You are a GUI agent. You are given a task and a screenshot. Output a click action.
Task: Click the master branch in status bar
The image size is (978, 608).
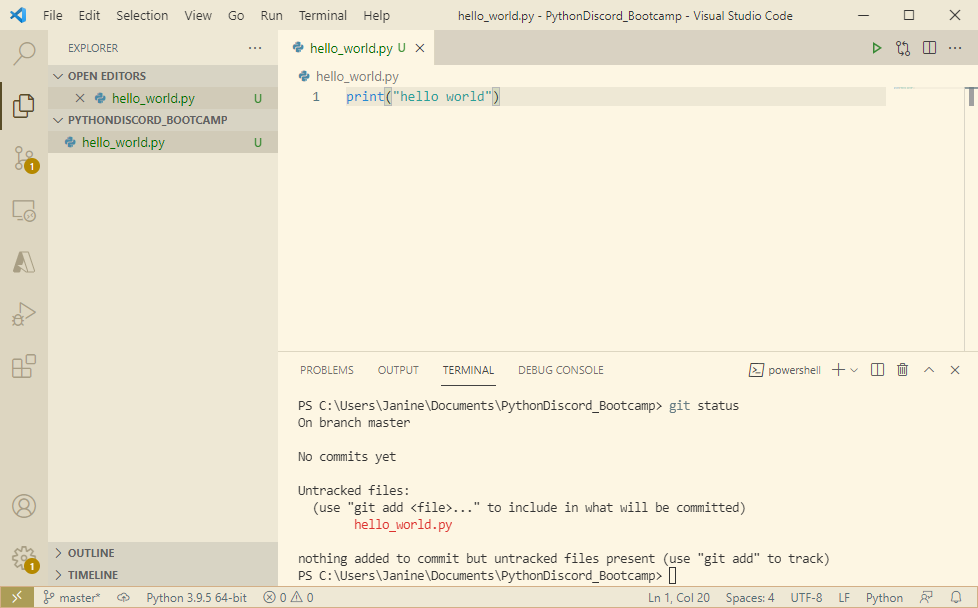[x=72, y=597]
